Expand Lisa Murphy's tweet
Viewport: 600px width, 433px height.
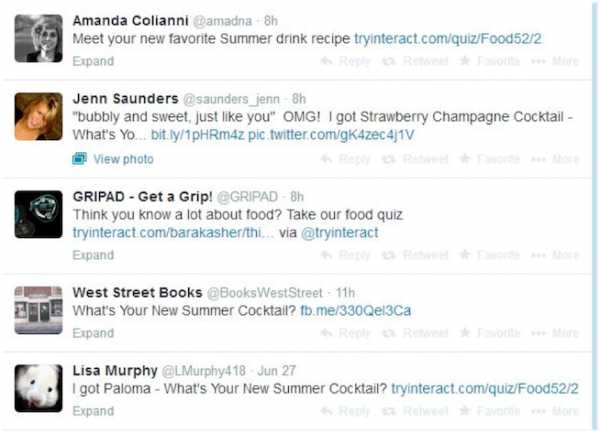93,411
